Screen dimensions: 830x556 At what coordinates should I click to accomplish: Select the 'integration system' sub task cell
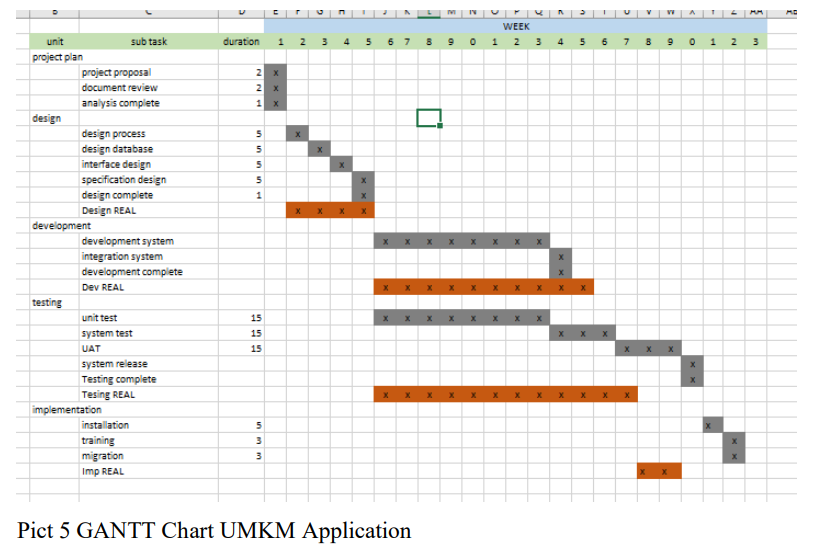(149, 256)
